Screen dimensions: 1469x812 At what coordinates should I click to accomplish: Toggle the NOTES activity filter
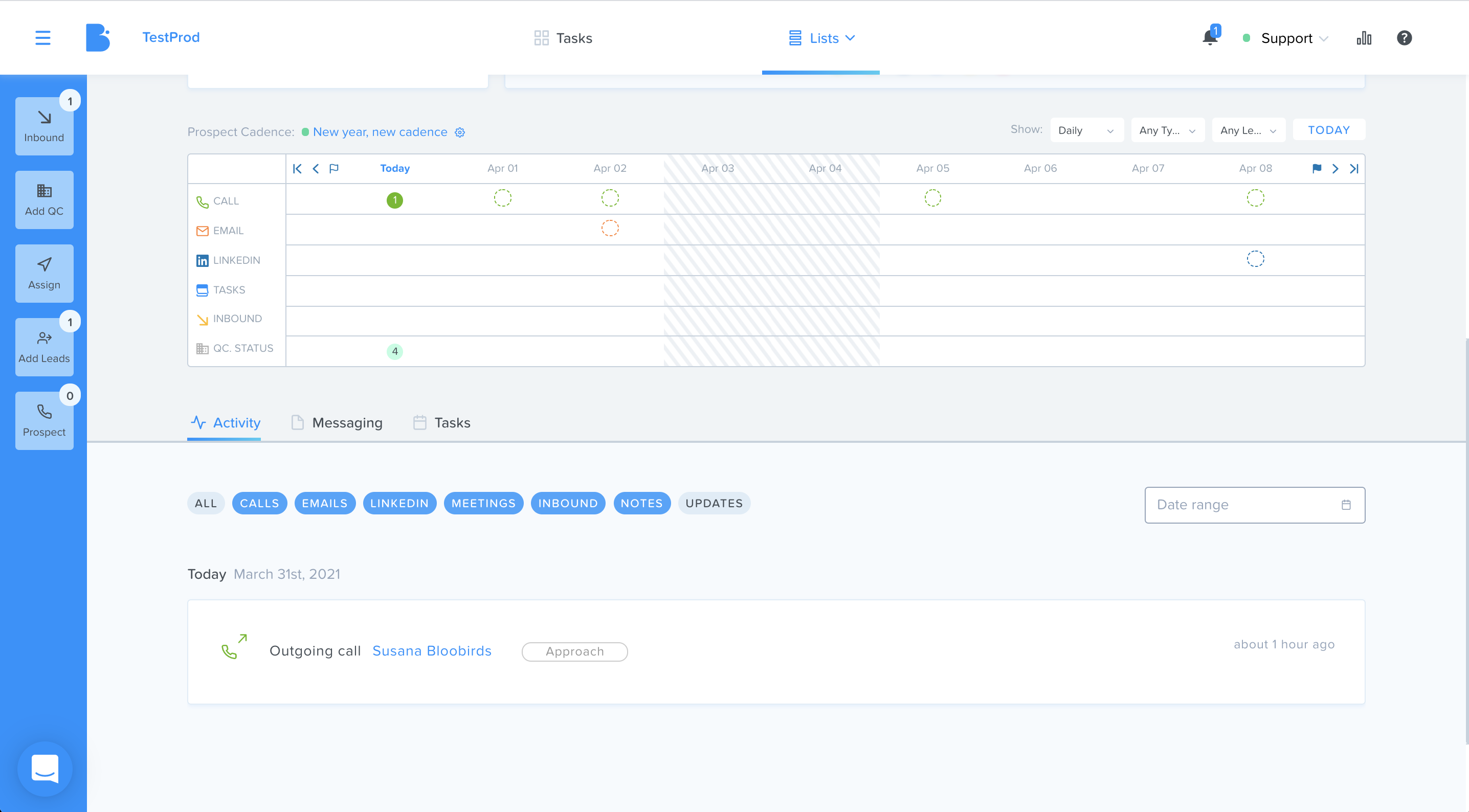(641, 503)
